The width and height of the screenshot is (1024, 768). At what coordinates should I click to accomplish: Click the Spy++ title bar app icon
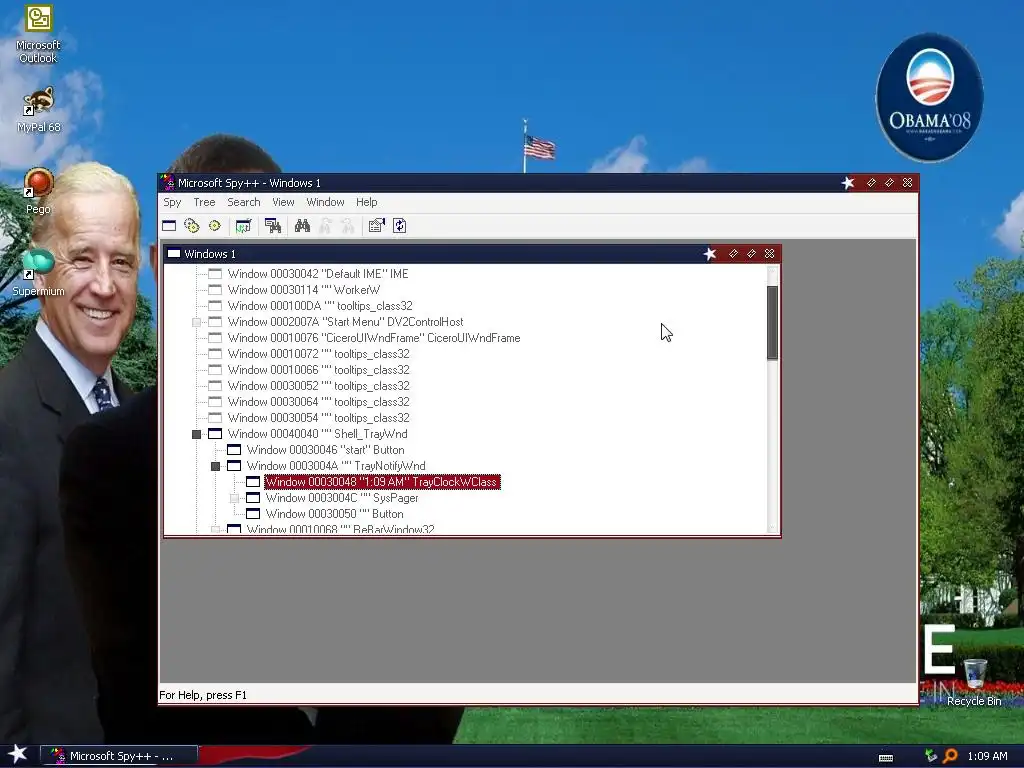(x=168, y=183)
